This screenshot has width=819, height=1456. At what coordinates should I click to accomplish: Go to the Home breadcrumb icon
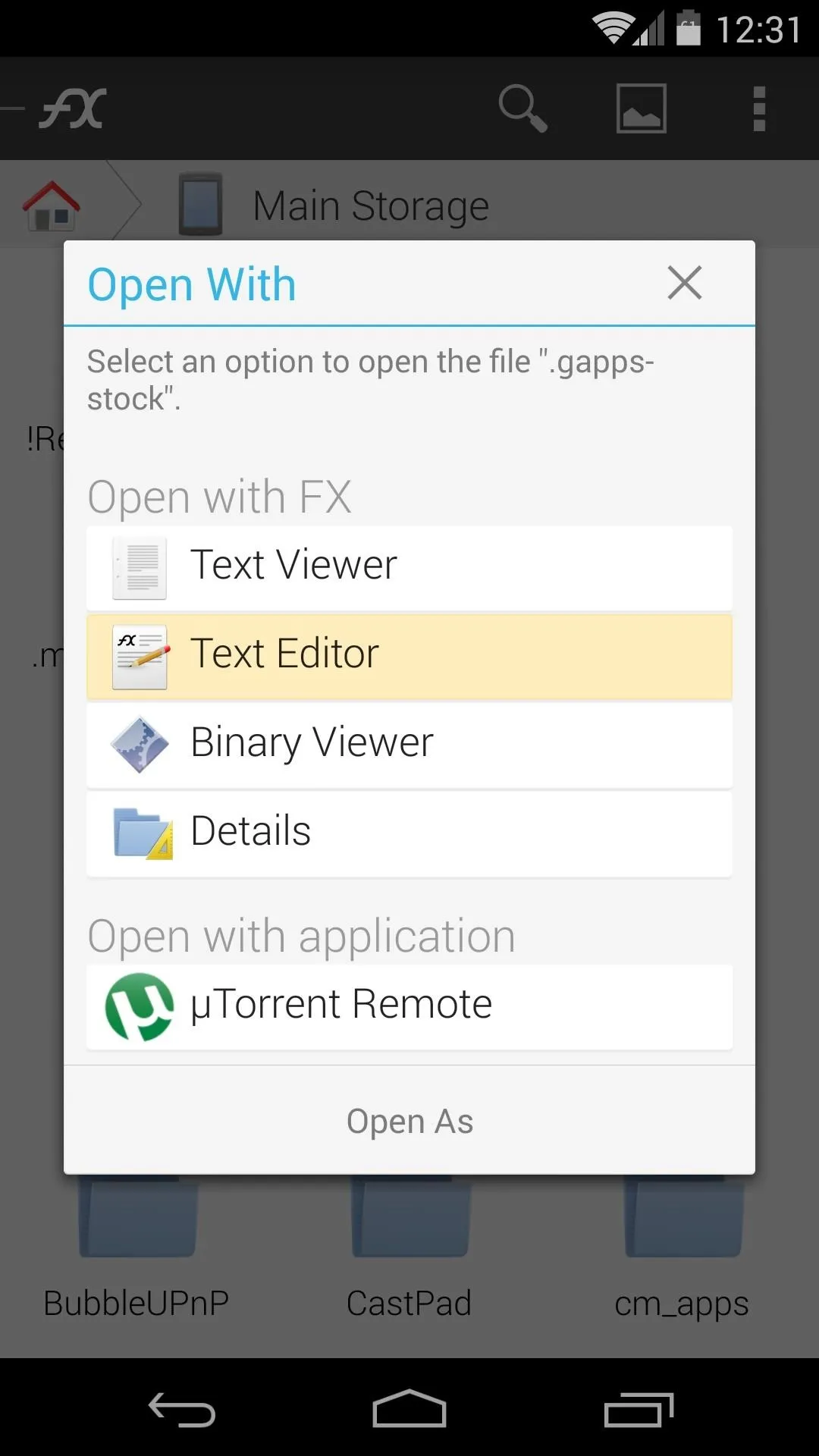(x=51, y=206)
